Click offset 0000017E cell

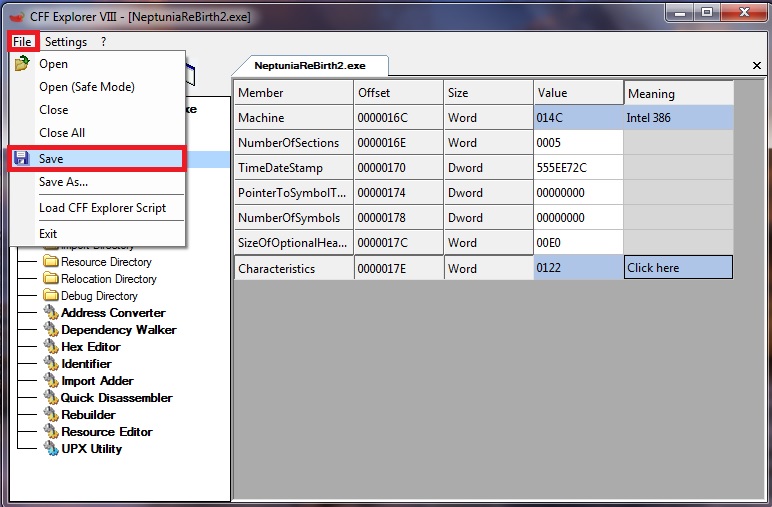[398, 268]
